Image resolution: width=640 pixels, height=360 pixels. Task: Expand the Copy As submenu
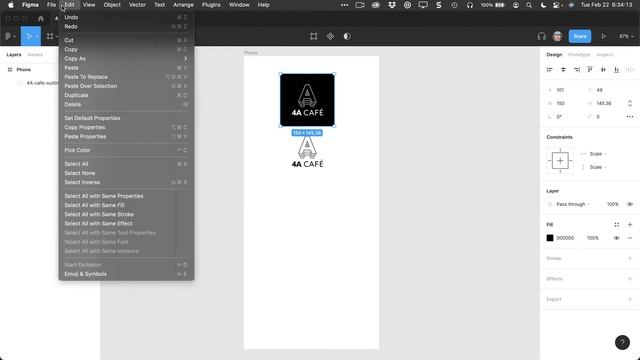[x=126, y=59]
